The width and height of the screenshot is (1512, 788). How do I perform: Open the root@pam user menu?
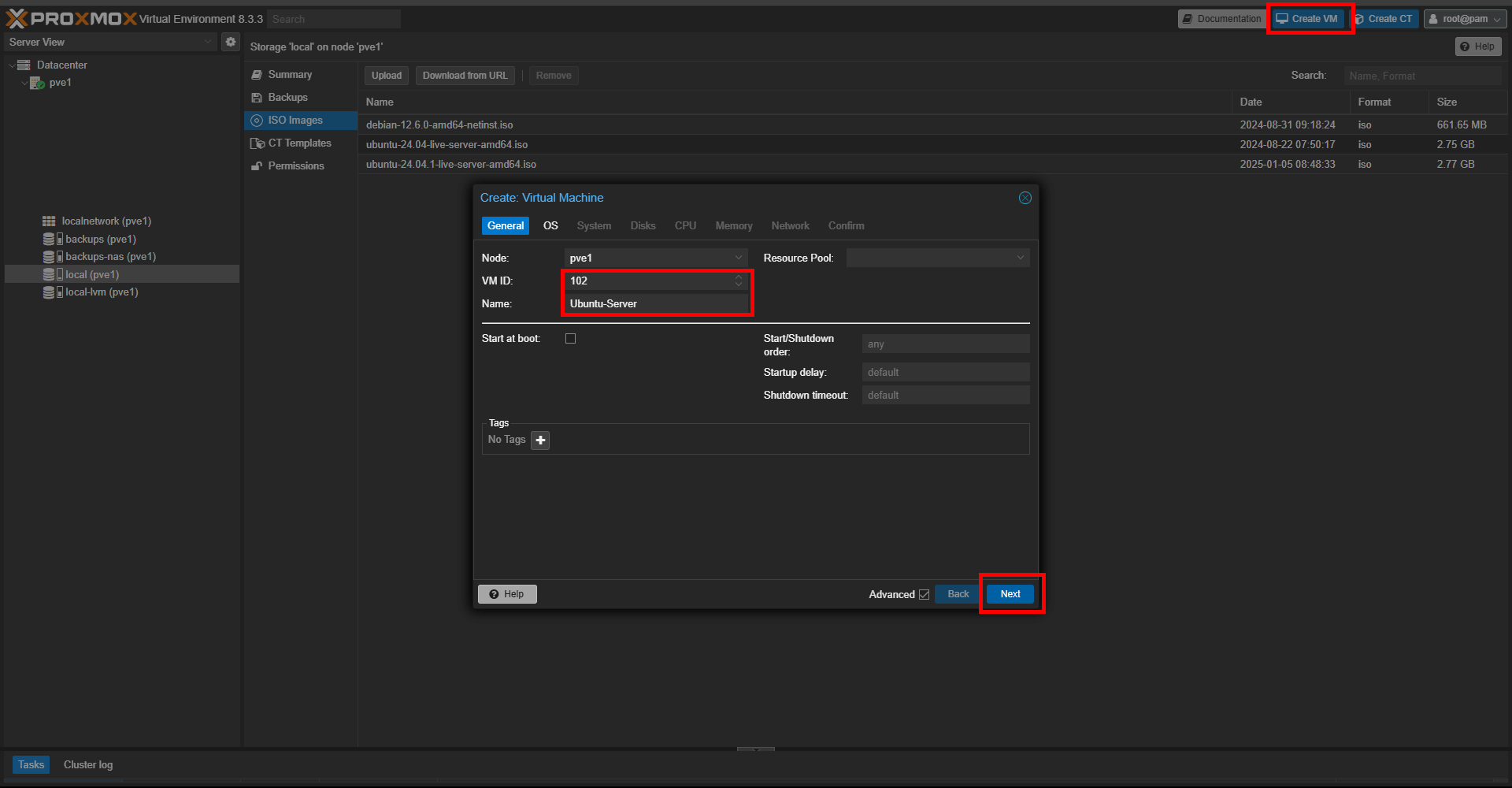(1466, 19)
